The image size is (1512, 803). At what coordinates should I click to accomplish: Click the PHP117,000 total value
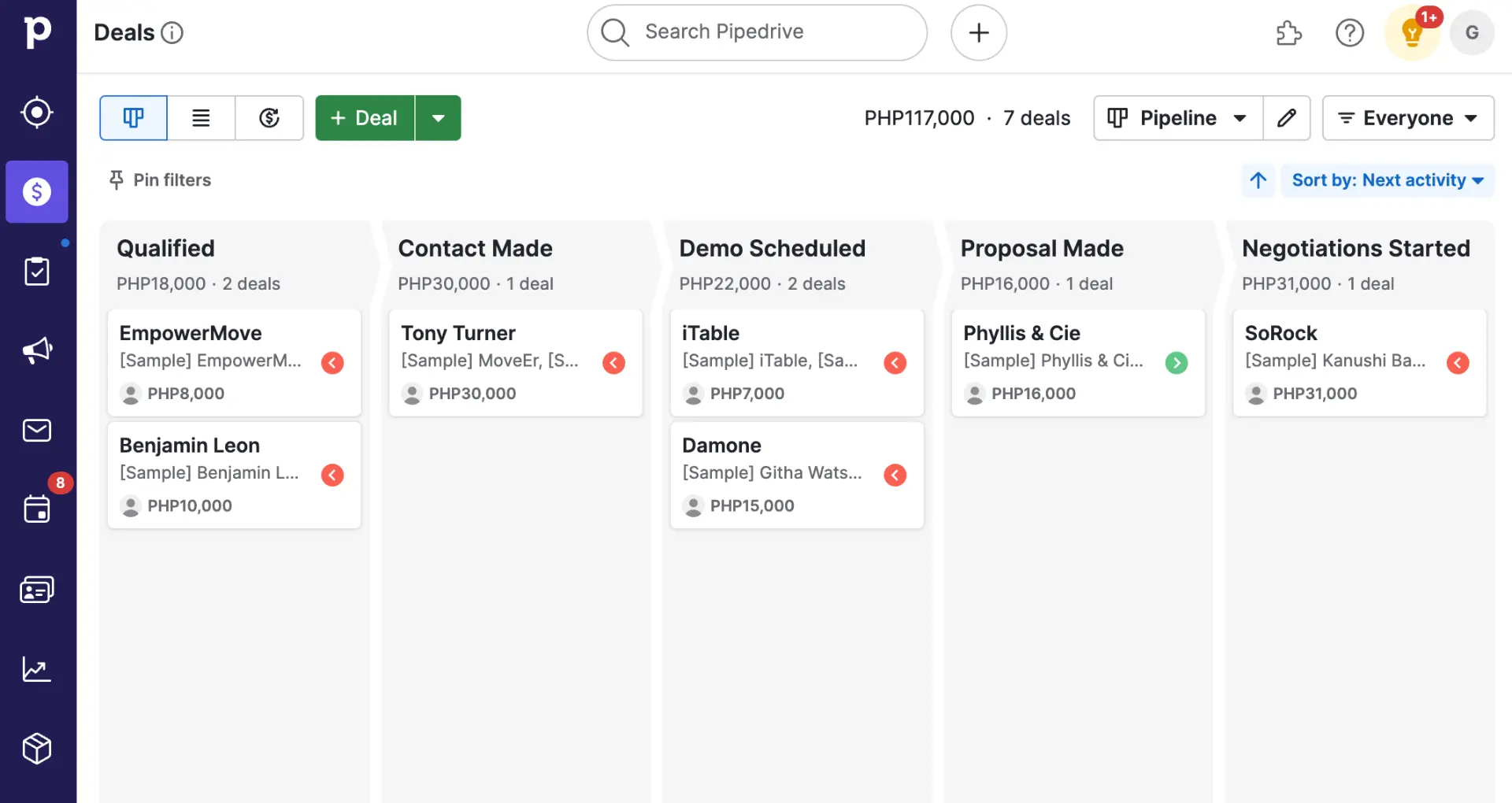[919, 118]
